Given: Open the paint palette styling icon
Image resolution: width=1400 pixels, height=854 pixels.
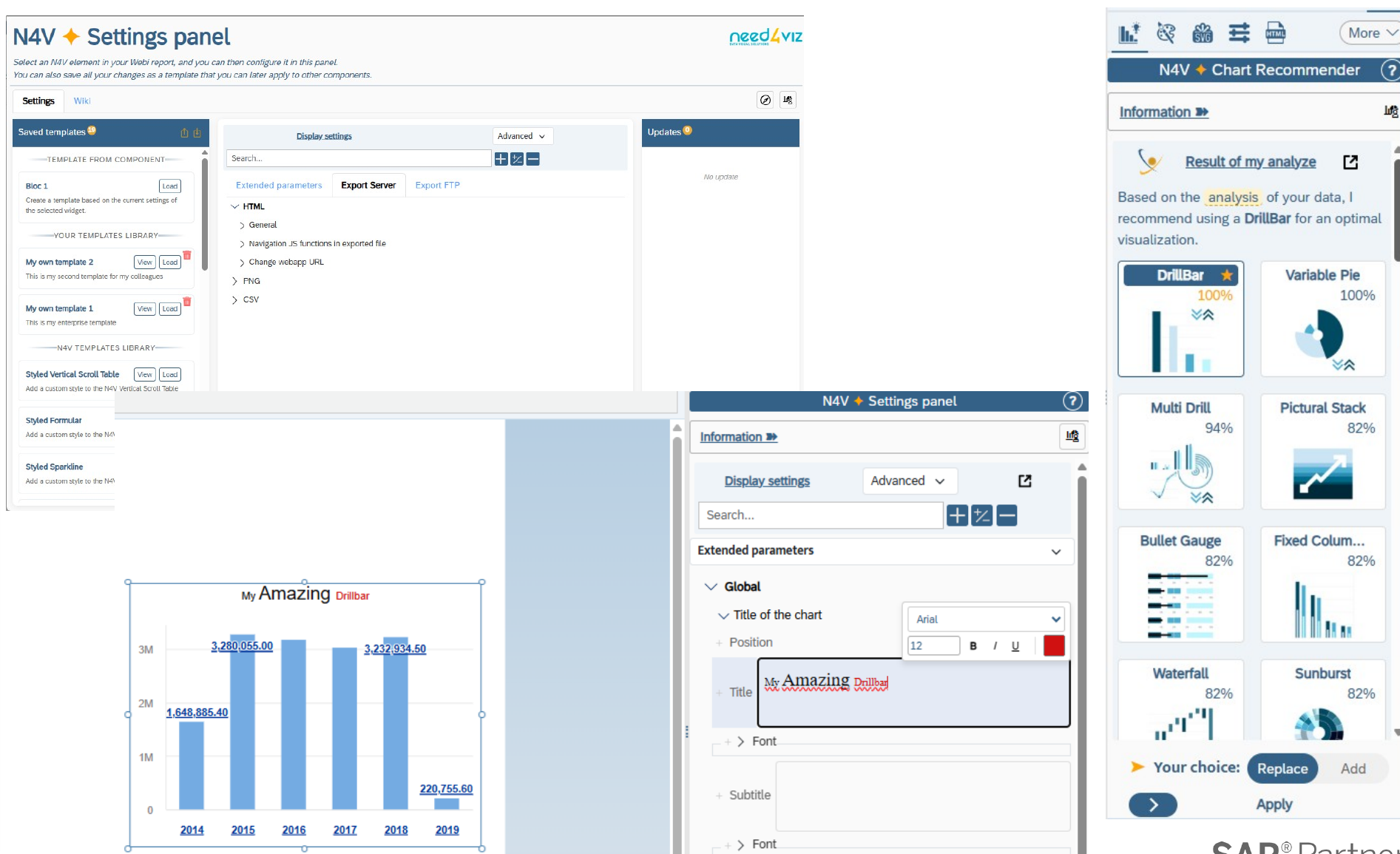Looking at the screenshot, I should 1166,33.
